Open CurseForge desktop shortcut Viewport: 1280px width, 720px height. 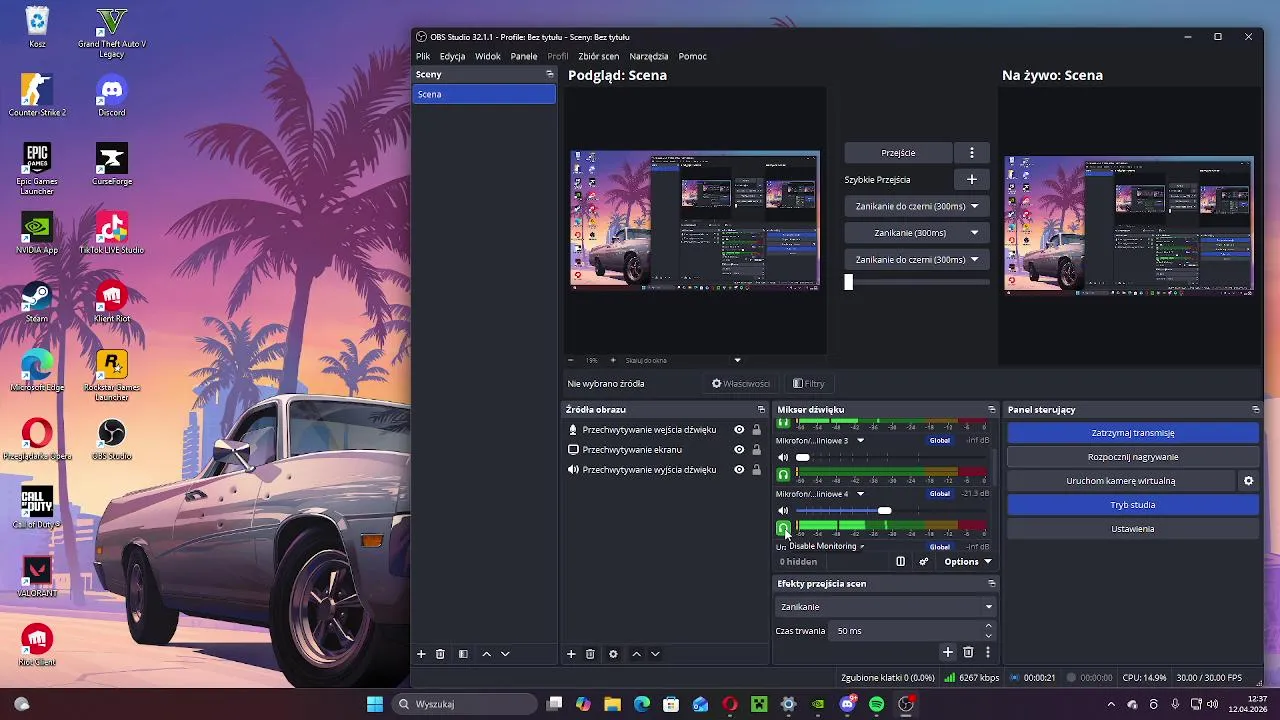coord(112,165)
